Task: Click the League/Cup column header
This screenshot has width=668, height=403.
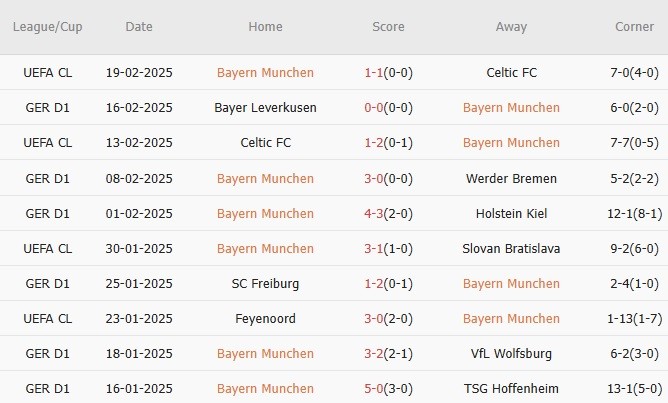Action: (x=46, y=27)
